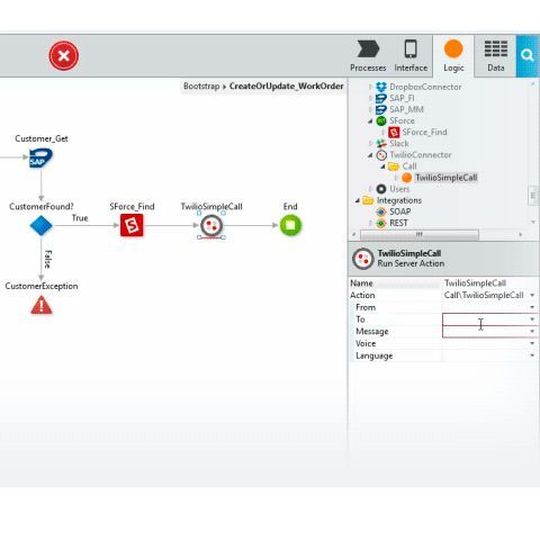Click the SOAP icon in tree

381,212
